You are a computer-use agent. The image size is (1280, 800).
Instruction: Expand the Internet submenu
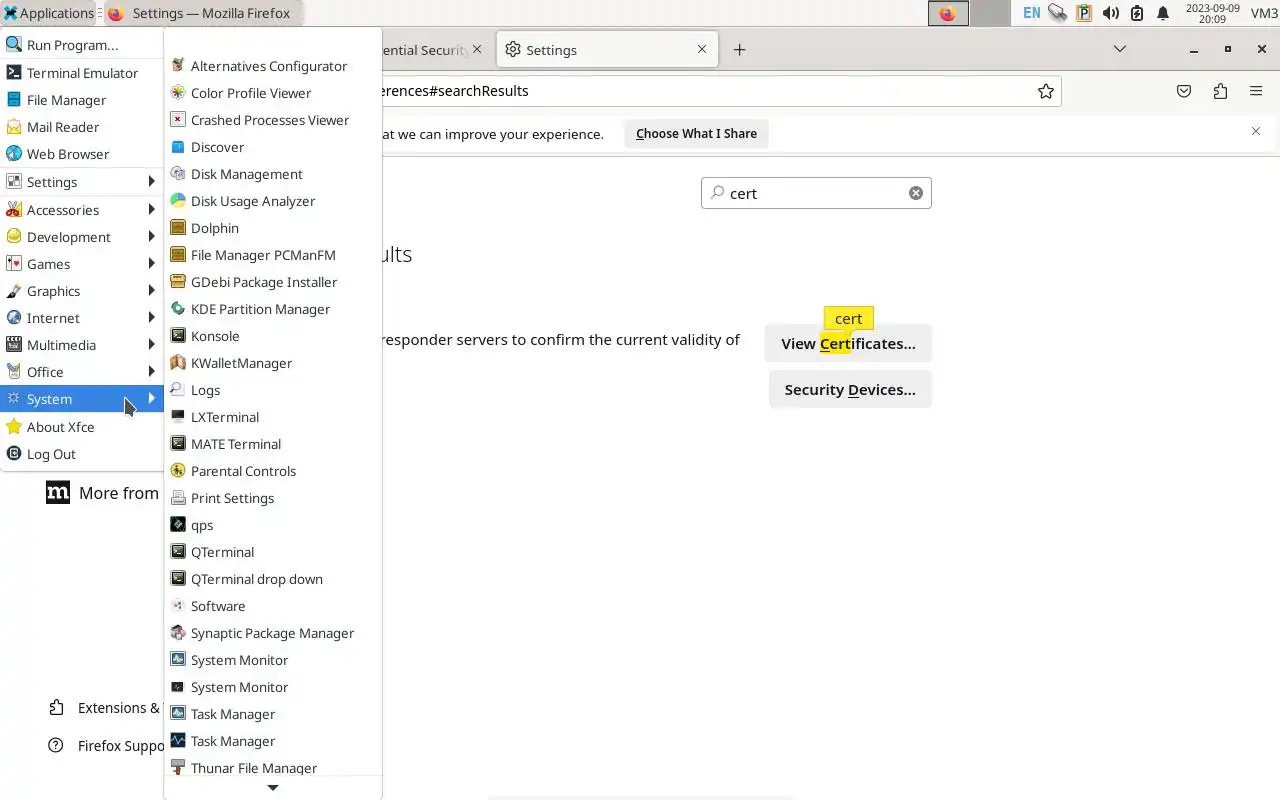(82, 318)
